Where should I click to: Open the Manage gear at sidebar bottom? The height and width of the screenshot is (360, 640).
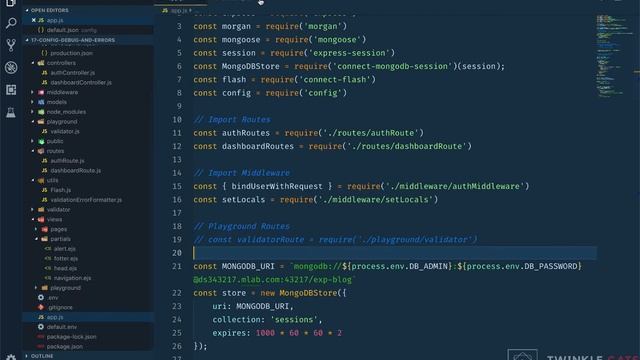pos(11,357)
